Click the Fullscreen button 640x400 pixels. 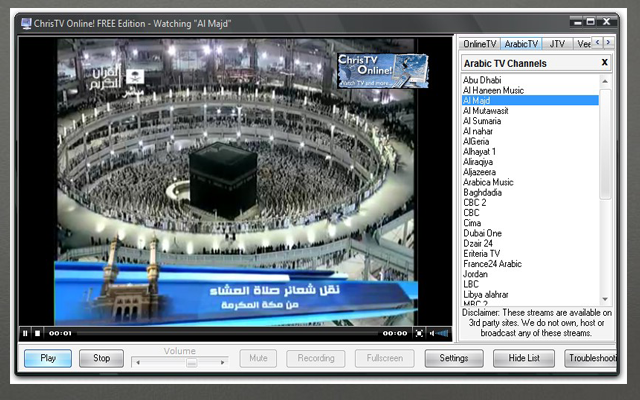384,358
